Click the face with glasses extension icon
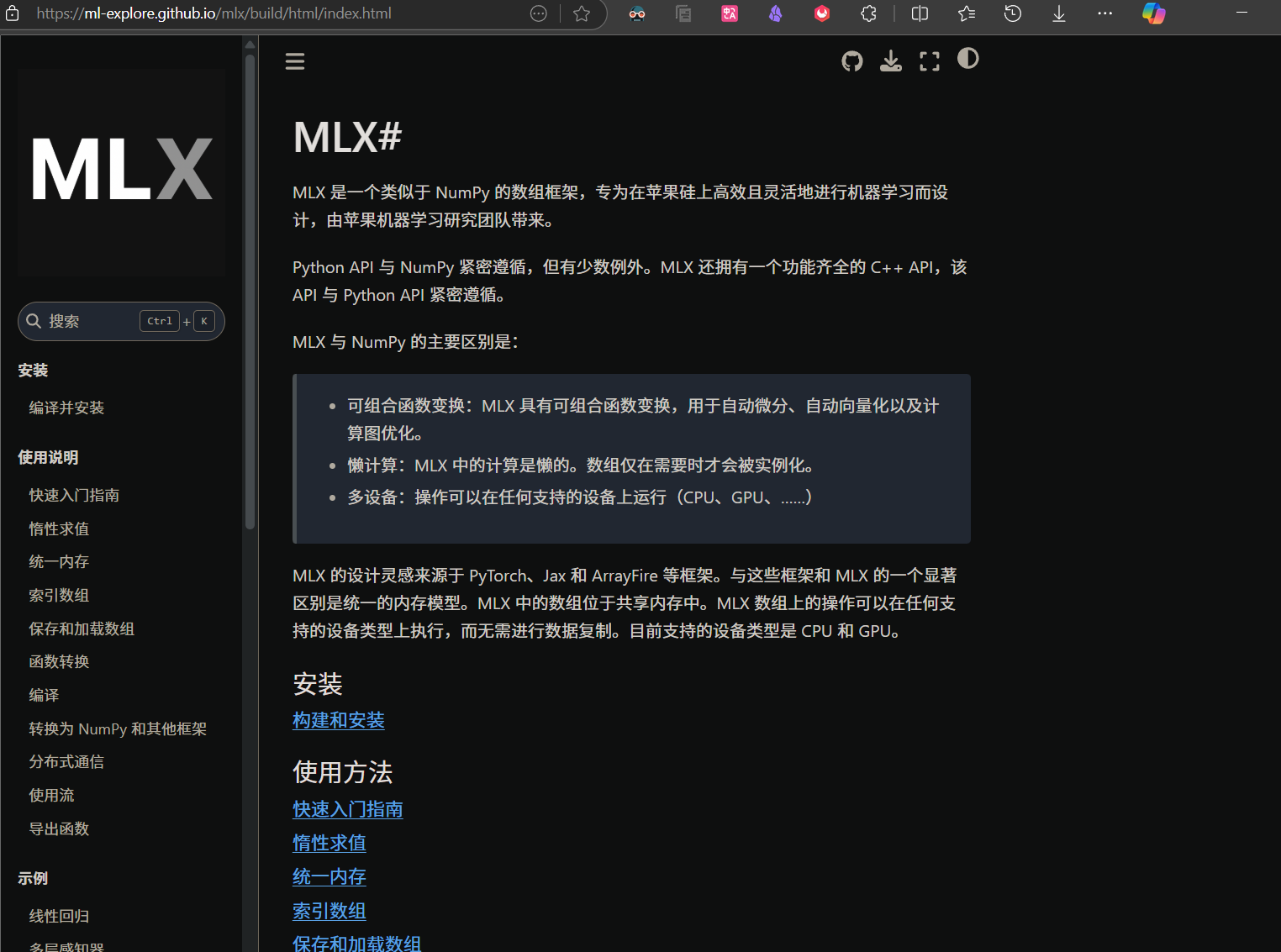The width and height of the screenshot is (1281, 952). click(637, 13)
